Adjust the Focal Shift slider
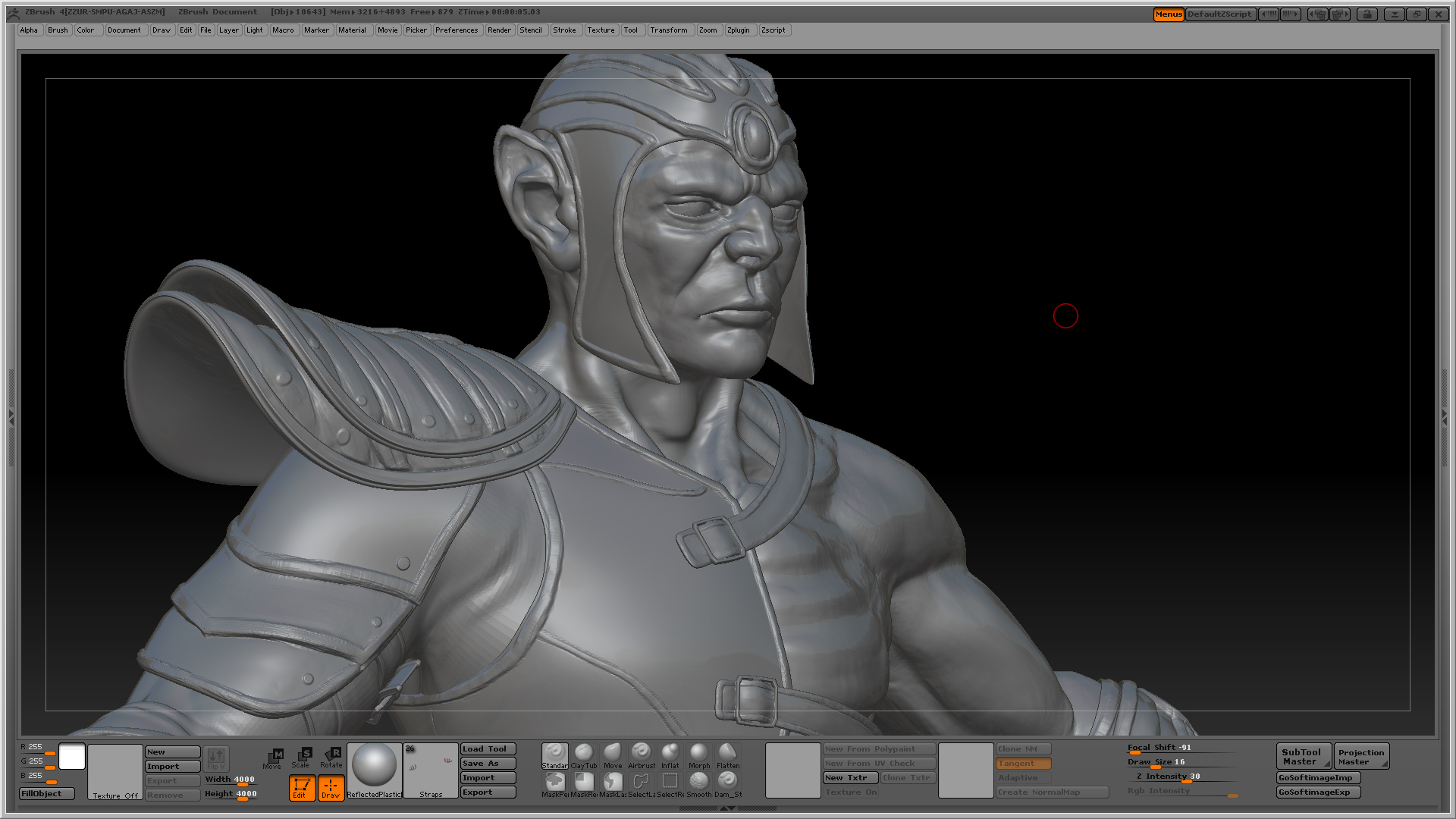The width and height of the screenshot is (1456, 819). coord(1183,748)
